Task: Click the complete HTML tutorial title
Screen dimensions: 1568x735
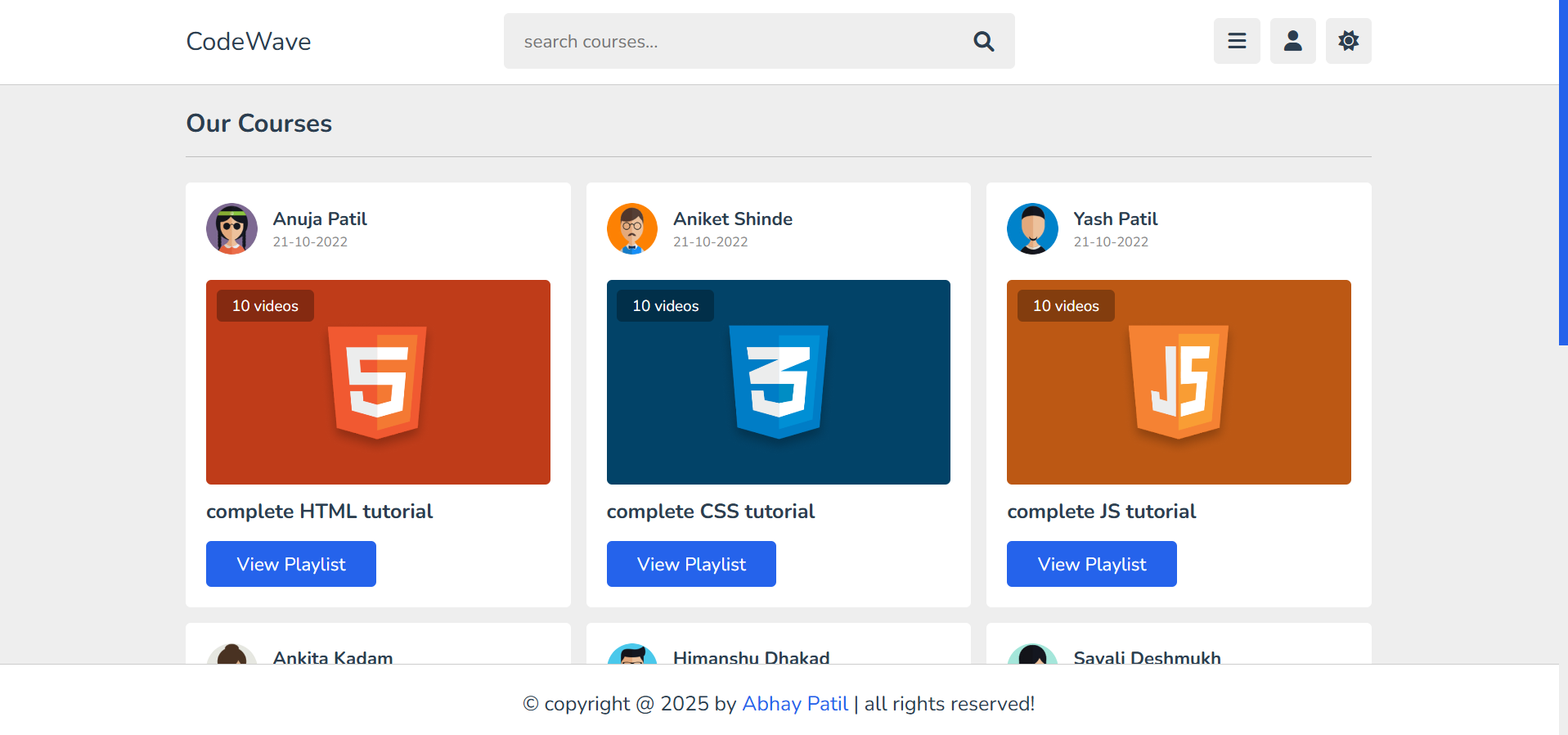Action: [319, 512]
